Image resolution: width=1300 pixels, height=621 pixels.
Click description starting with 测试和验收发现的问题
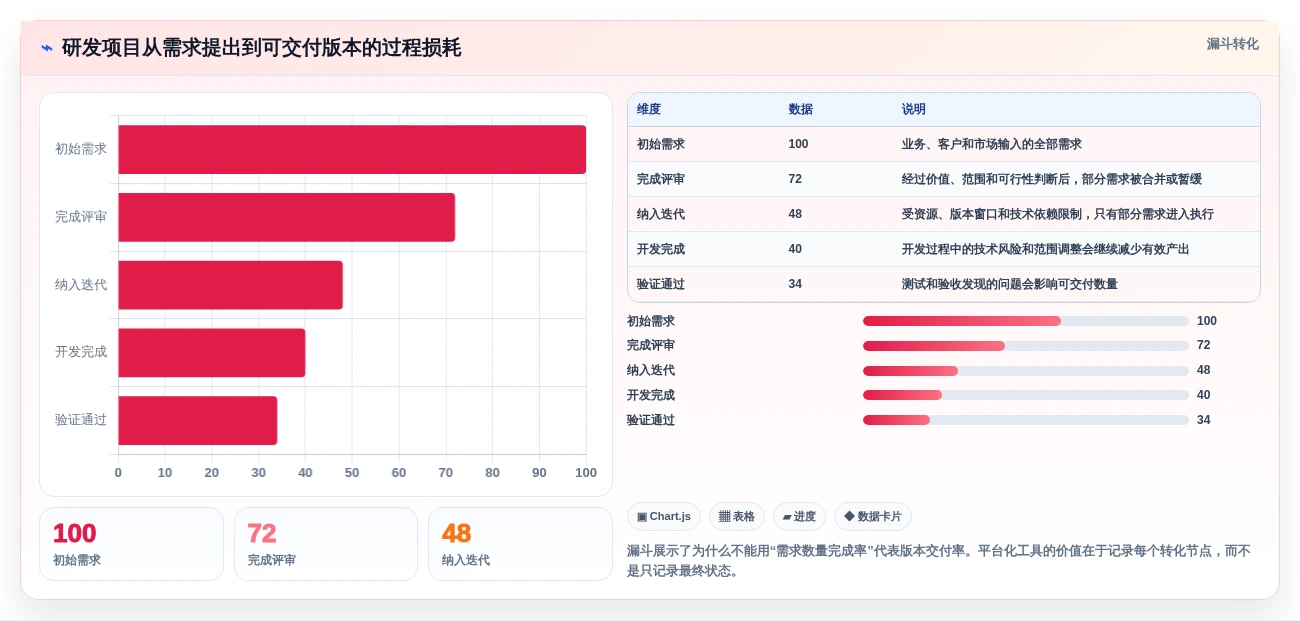point(1009,284)
